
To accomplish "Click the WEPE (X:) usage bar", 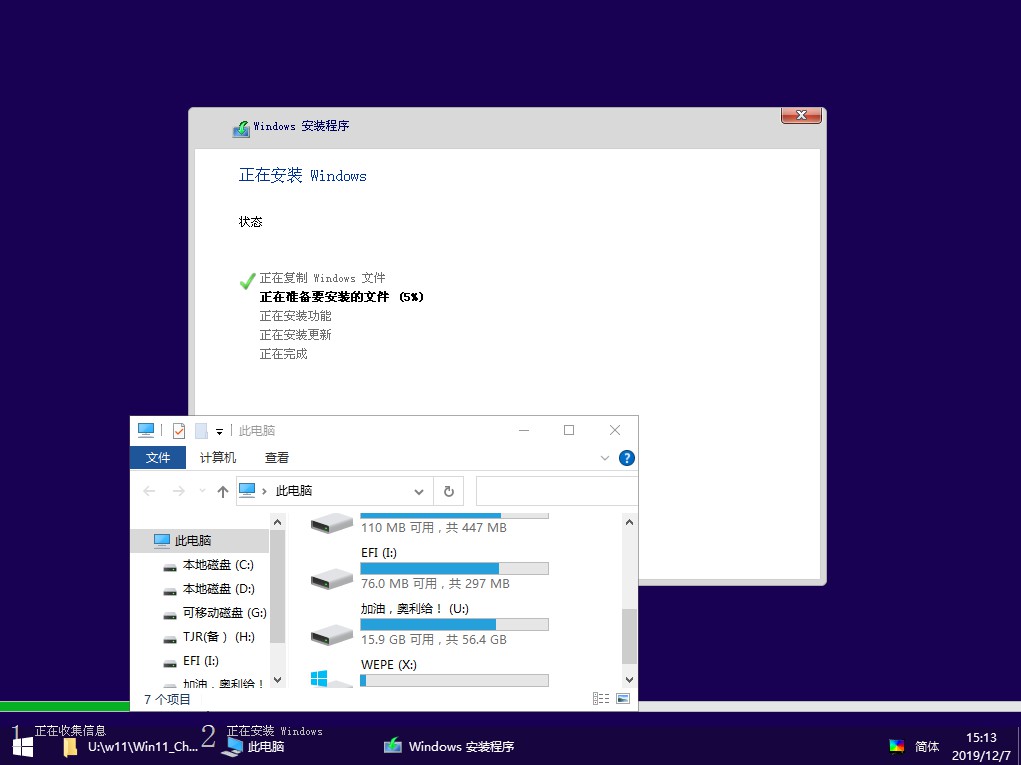I will coord(455,680).
